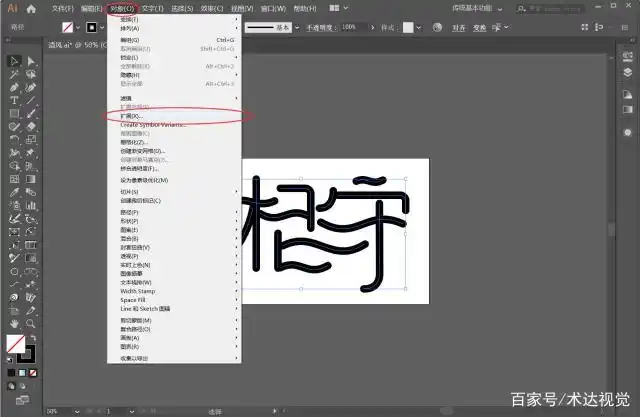Choose the Column Graph tool
The height and width of the screenshot is (417, 640).
pyautogui.click(x=31, y=205)
